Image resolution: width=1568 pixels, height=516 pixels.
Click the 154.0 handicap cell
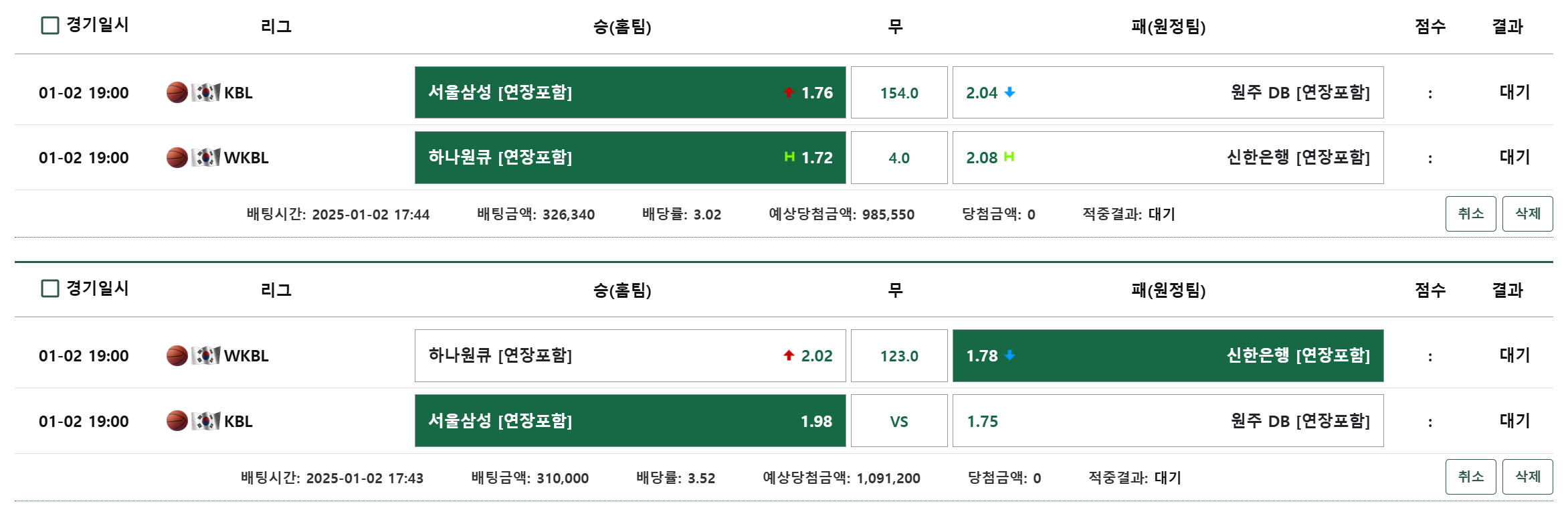point(899,92)
